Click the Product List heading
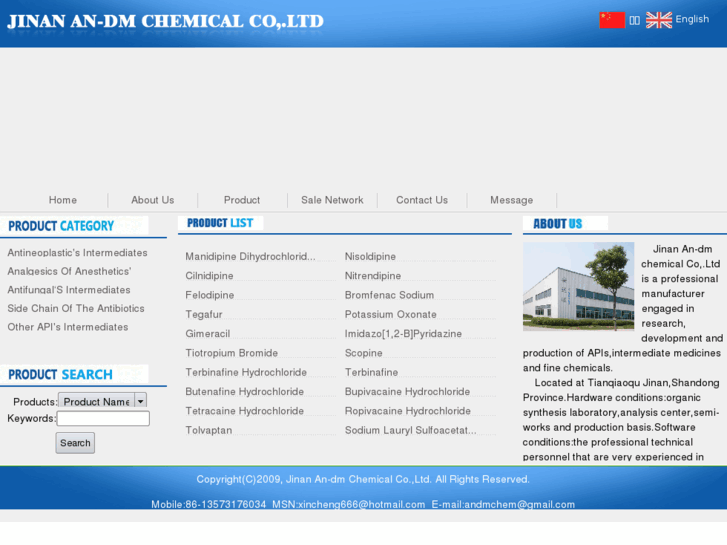The image size is (727, 545). click(x=220, y=223)
